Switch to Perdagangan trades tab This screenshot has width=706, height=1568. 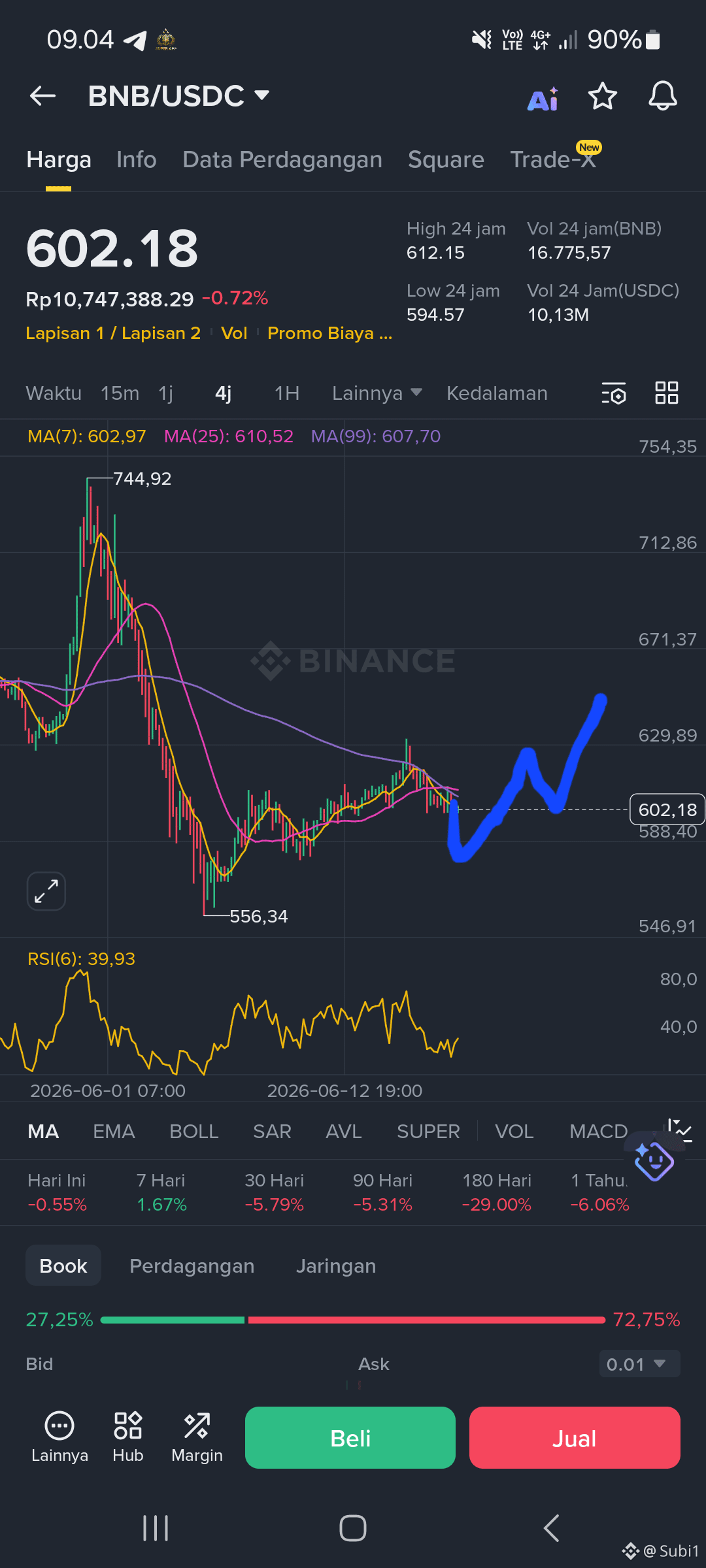[192, 1266]
